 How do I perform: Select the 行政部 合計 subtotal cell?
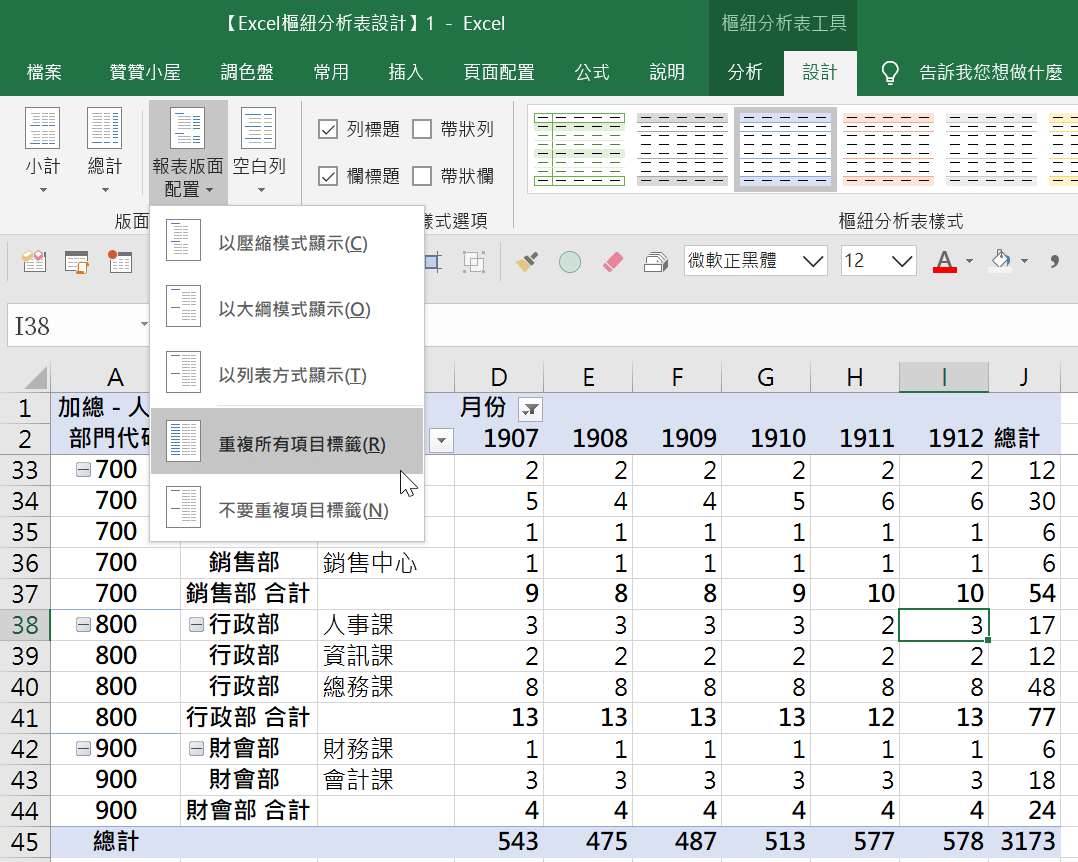pos(249,718)
